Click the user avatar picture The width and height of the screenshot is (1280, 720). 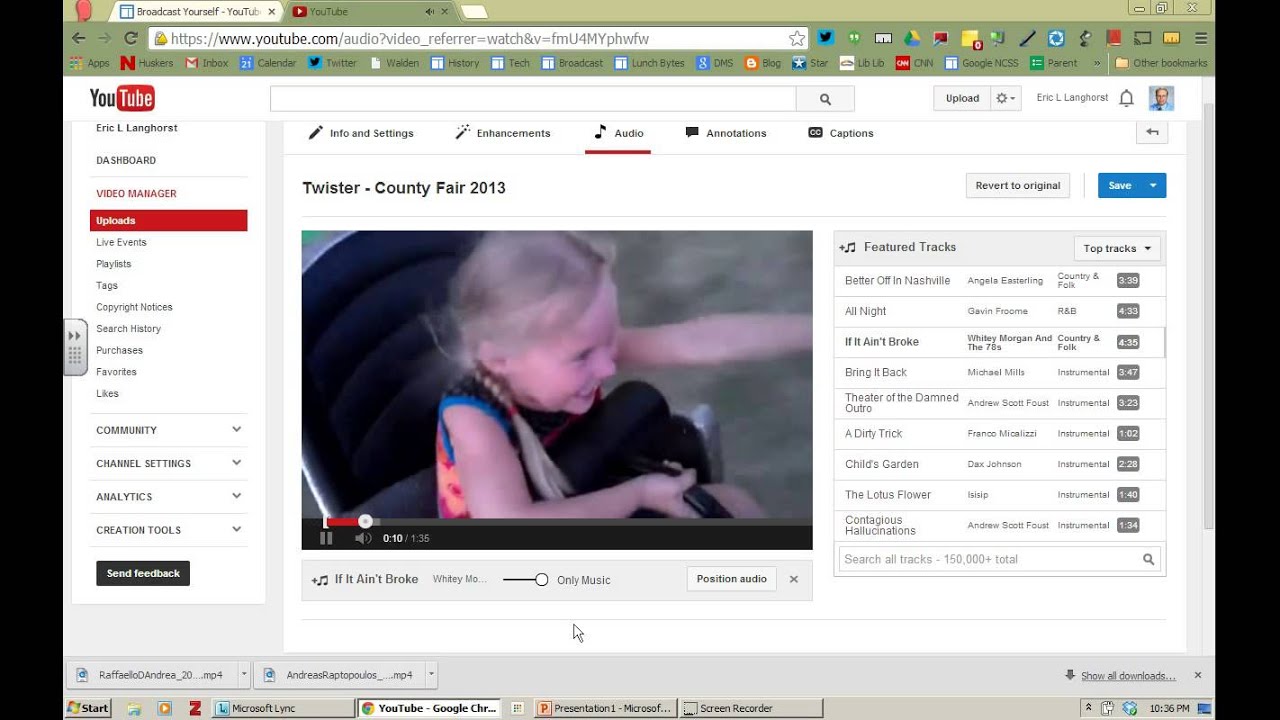pyautogui.click(x=1161, y=98)
